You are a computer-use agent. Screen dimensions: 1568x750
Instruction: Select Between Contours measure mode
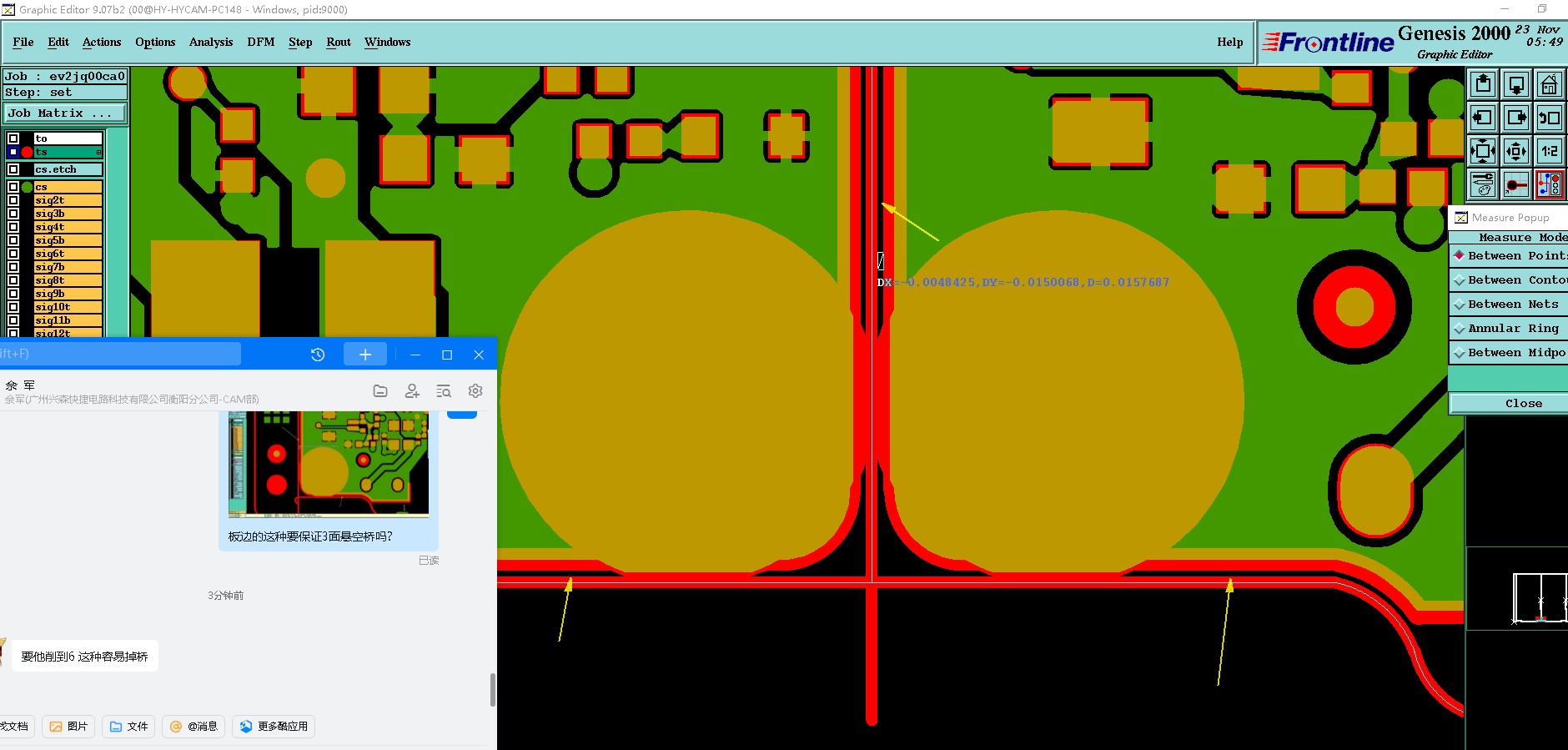1509,280
